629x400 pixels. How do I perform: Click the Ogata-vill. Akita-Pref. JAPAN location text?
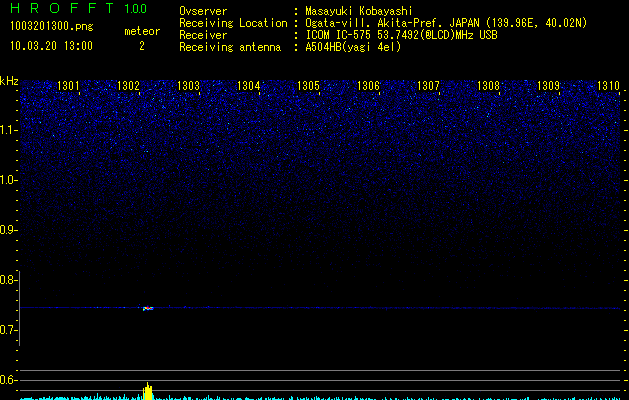[x=446, y=23]
